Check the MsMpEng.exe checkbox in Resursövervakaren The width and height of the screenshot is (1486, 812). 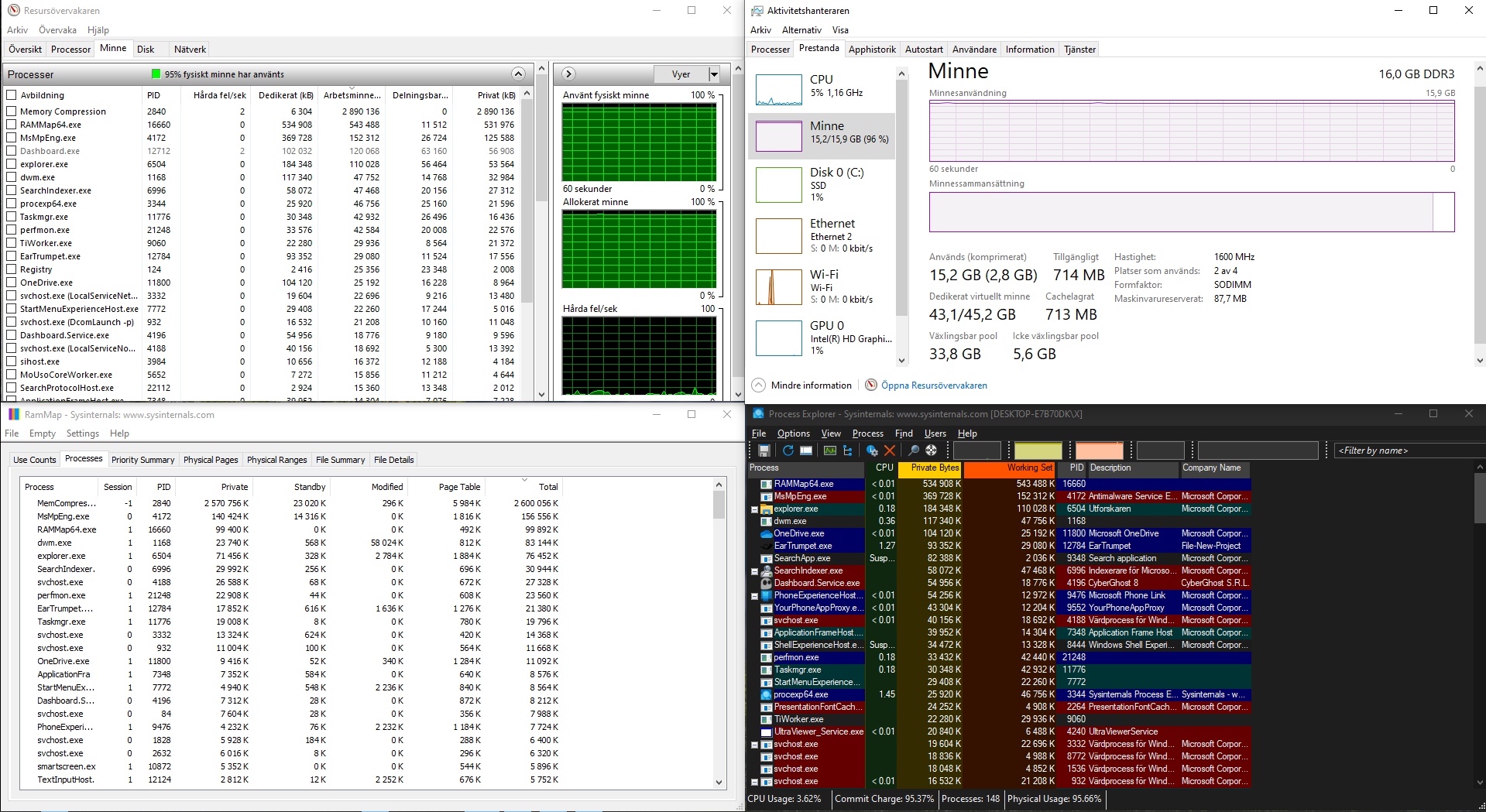point(12,138)
